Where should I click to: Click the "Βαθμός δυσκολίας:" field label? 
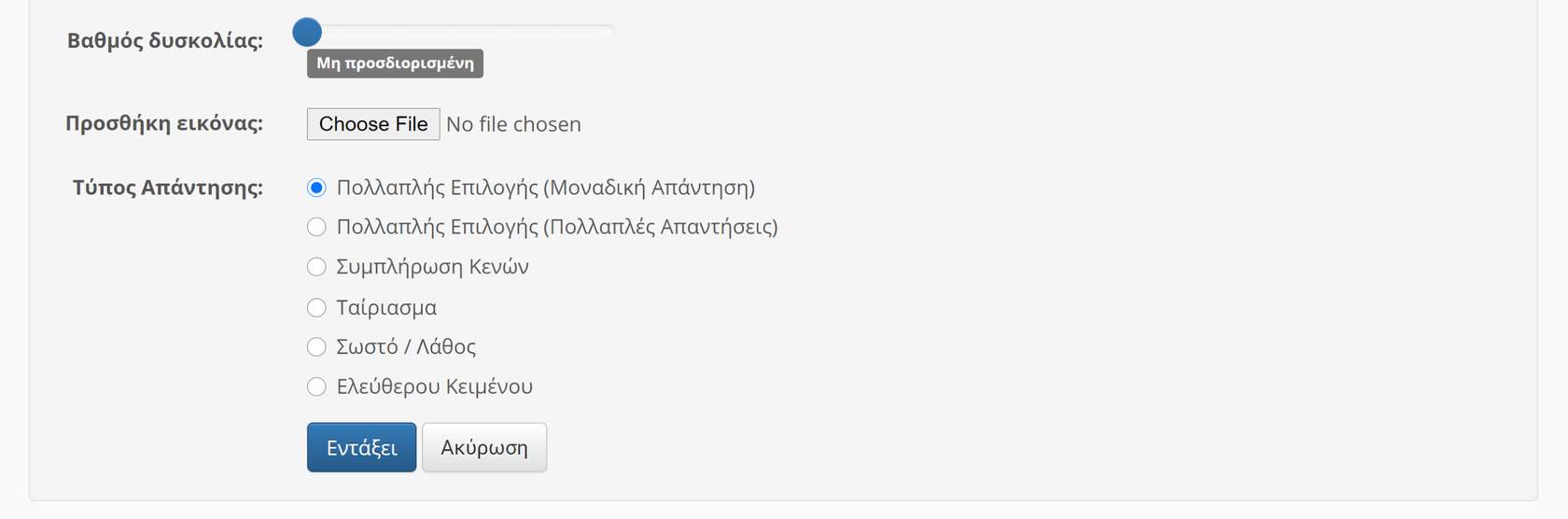pyautogui.click(x=165, y=41)
